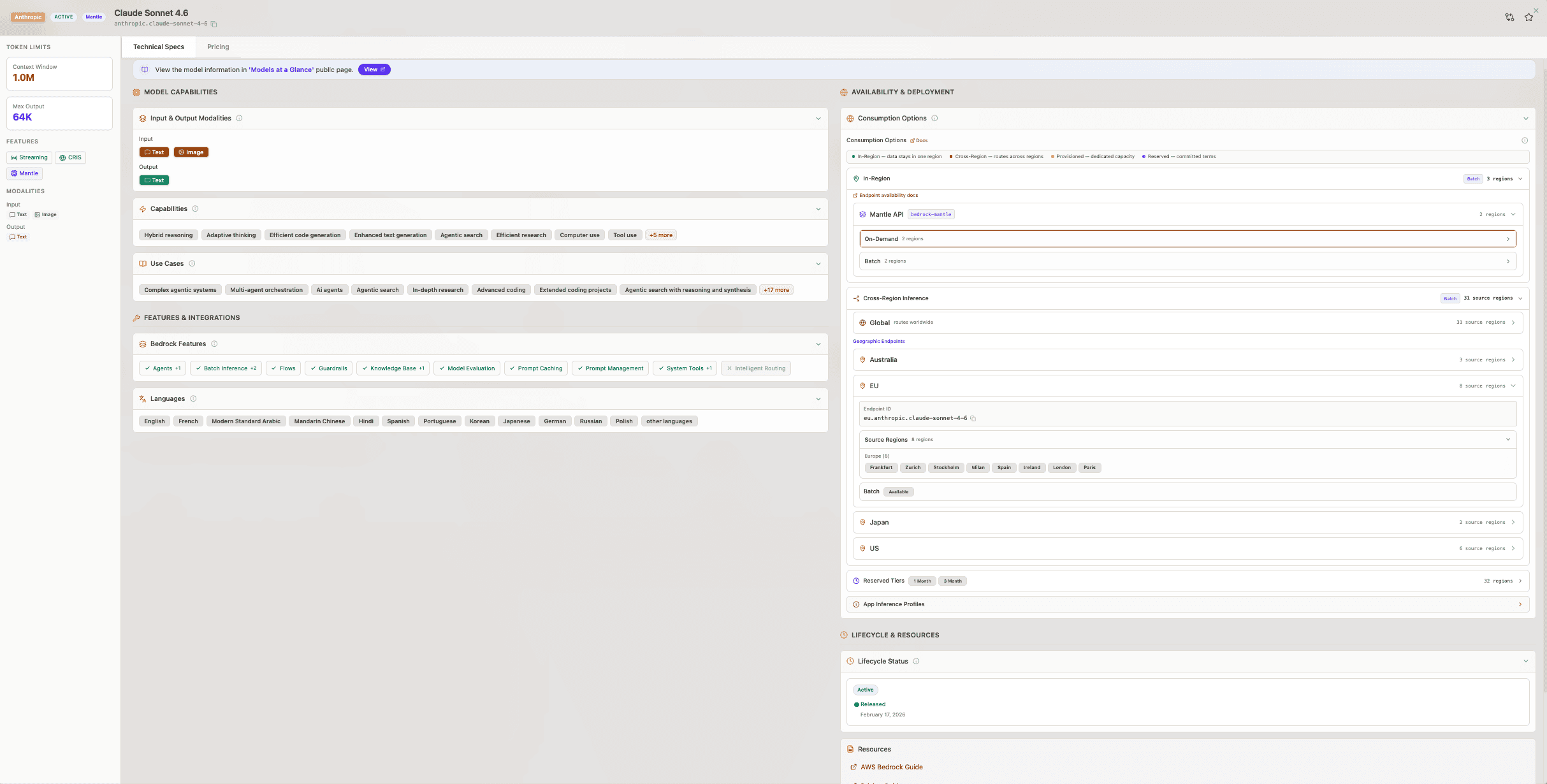
Task: Click the Knowledge Base +1 chip
Action: pyautogui.click(x=393, y=368)
